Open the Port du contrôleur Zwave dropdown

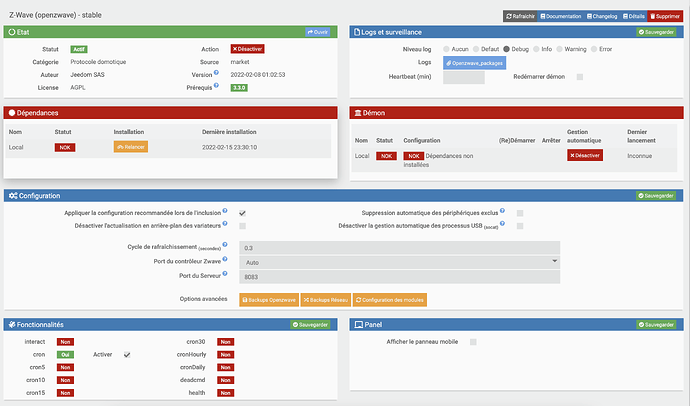[x=400, y=262]
